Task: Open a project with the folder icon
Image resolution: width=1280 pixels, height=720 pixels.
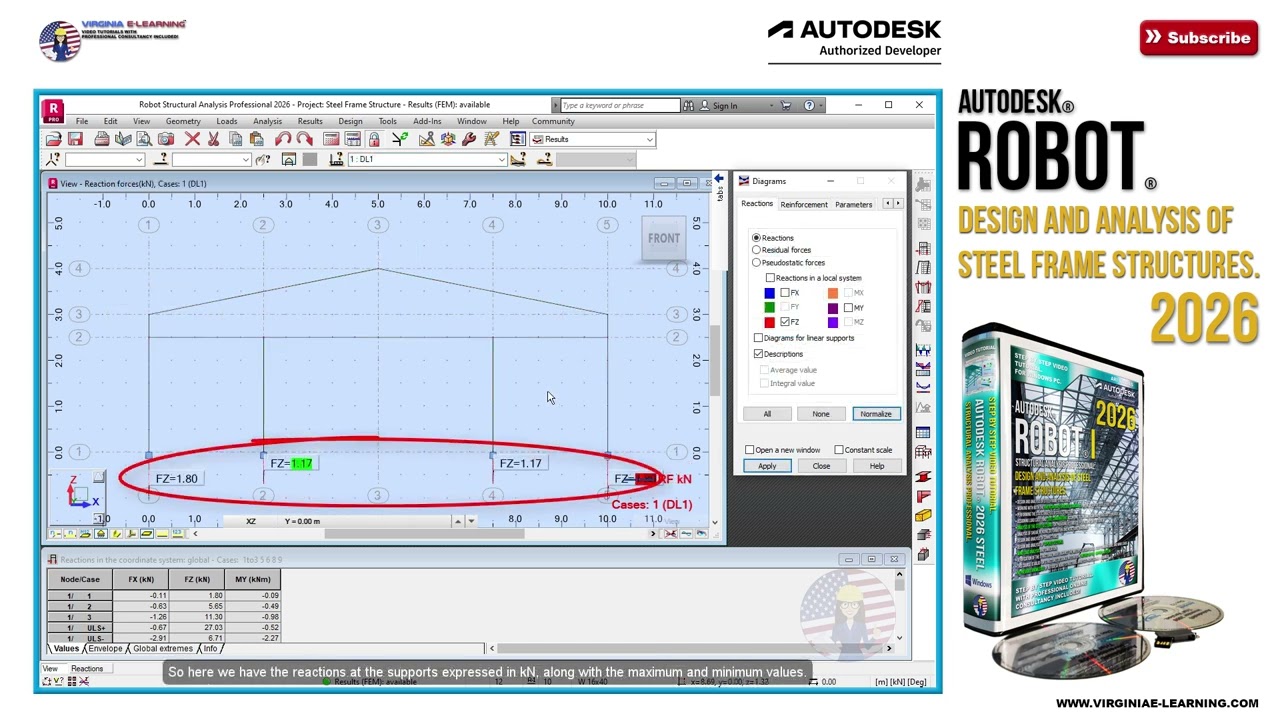Action: (x=54, y=139)
